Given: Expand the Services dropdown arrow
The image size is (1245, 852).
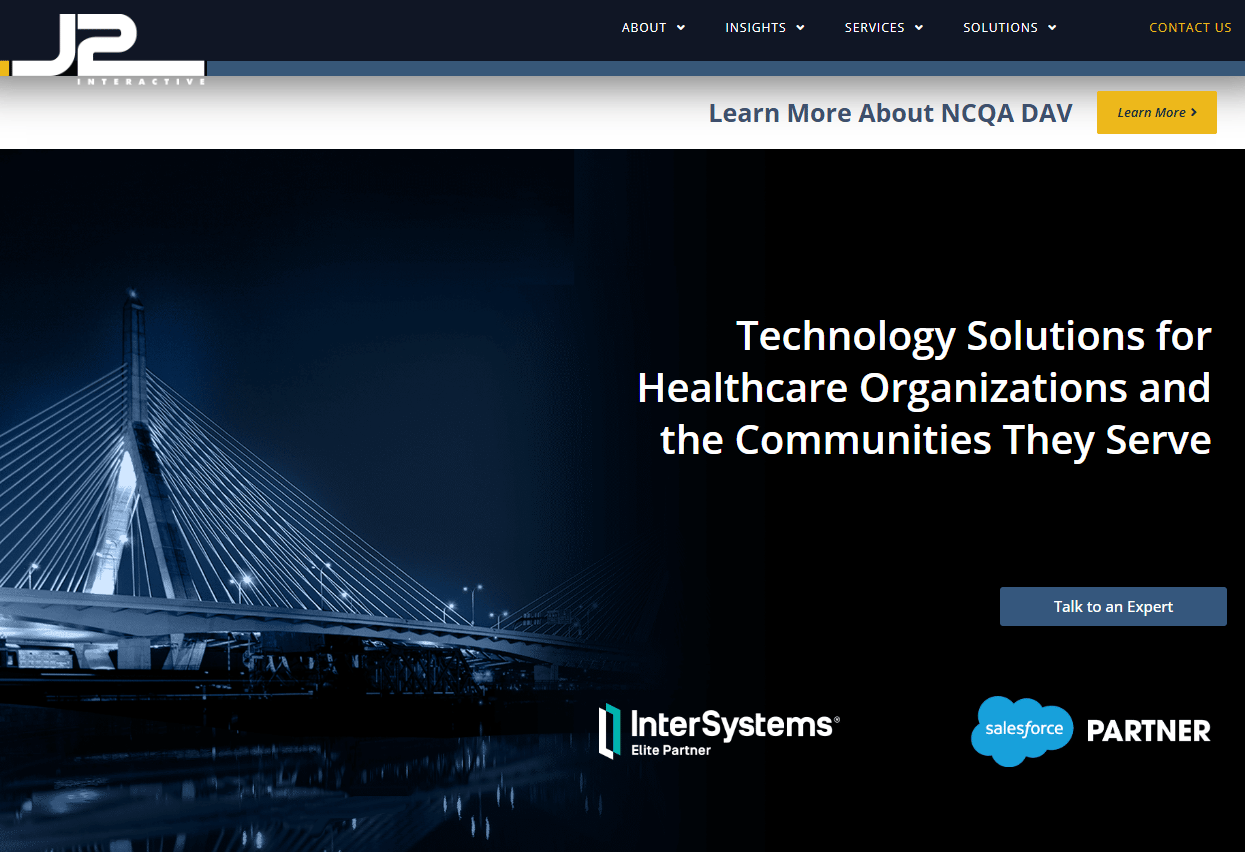Looking at the screenshot, I should pos(919,28).
